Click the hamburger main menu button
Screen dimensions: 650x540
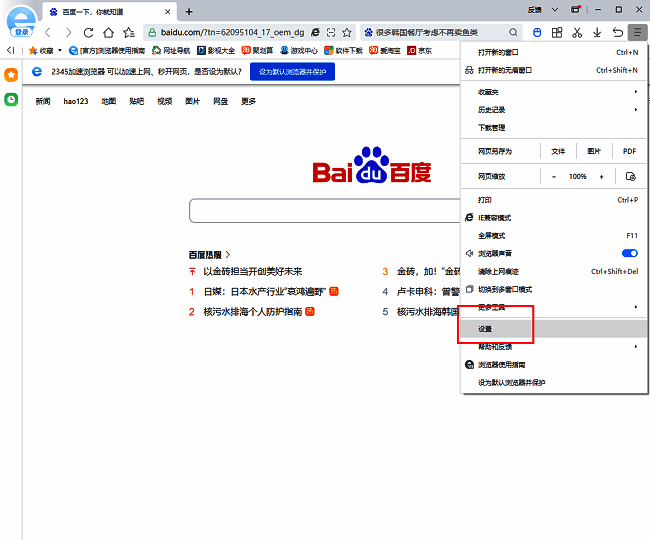[637, 32]
